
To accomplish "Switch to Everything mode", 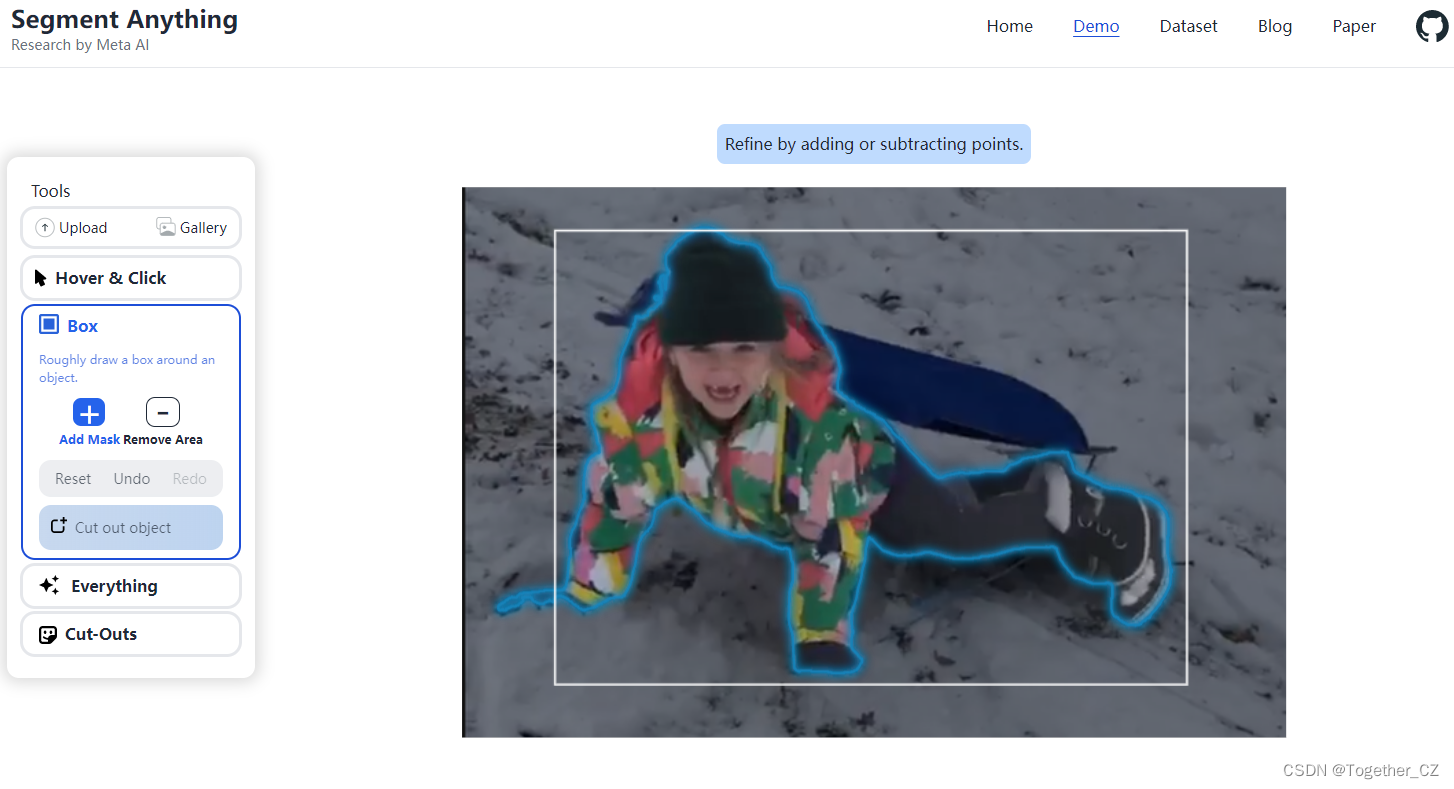I will click(x=131, y=586).
